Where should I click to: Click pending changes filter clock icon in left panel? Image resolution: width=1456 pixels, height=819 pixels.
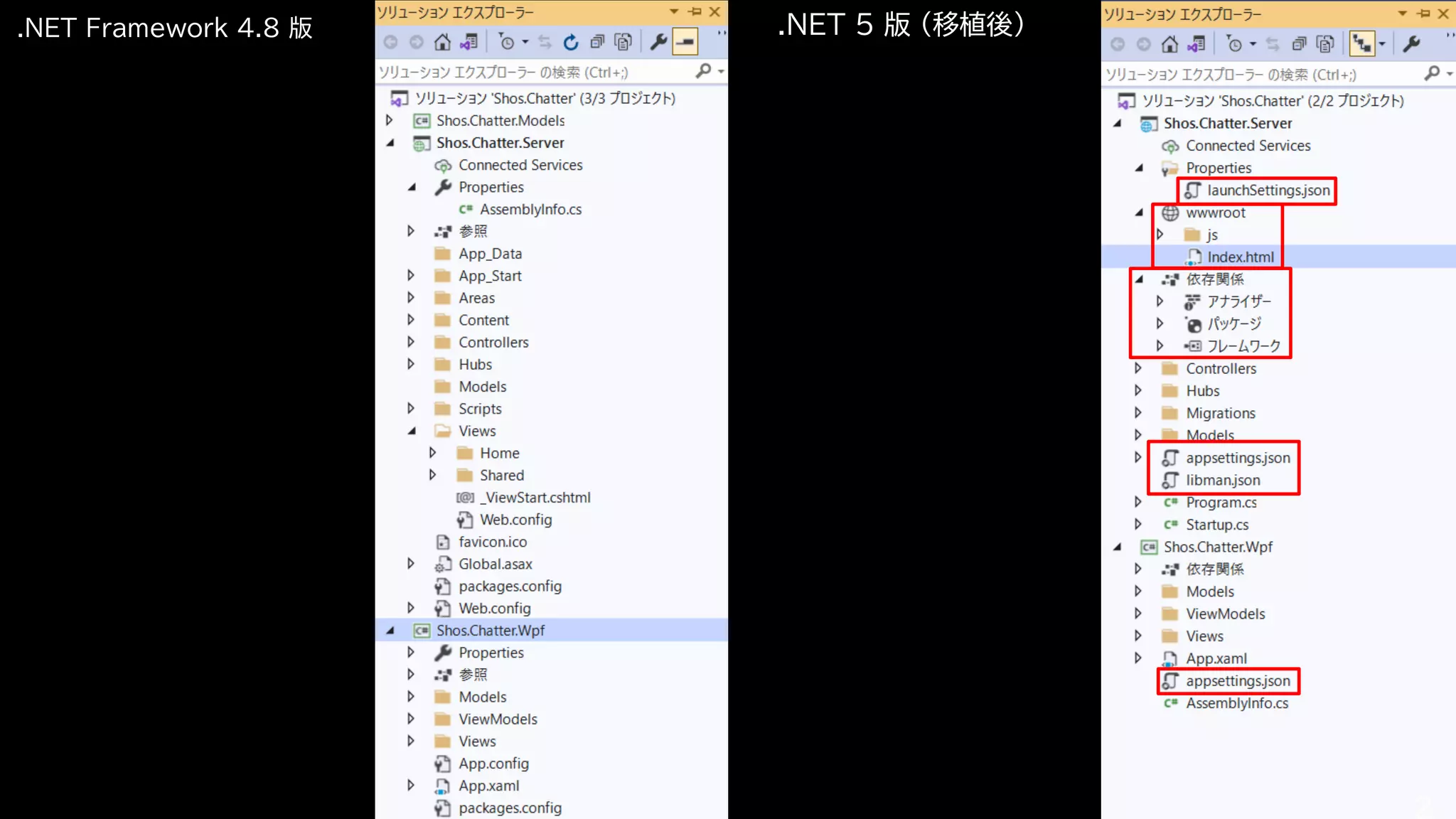506,42
